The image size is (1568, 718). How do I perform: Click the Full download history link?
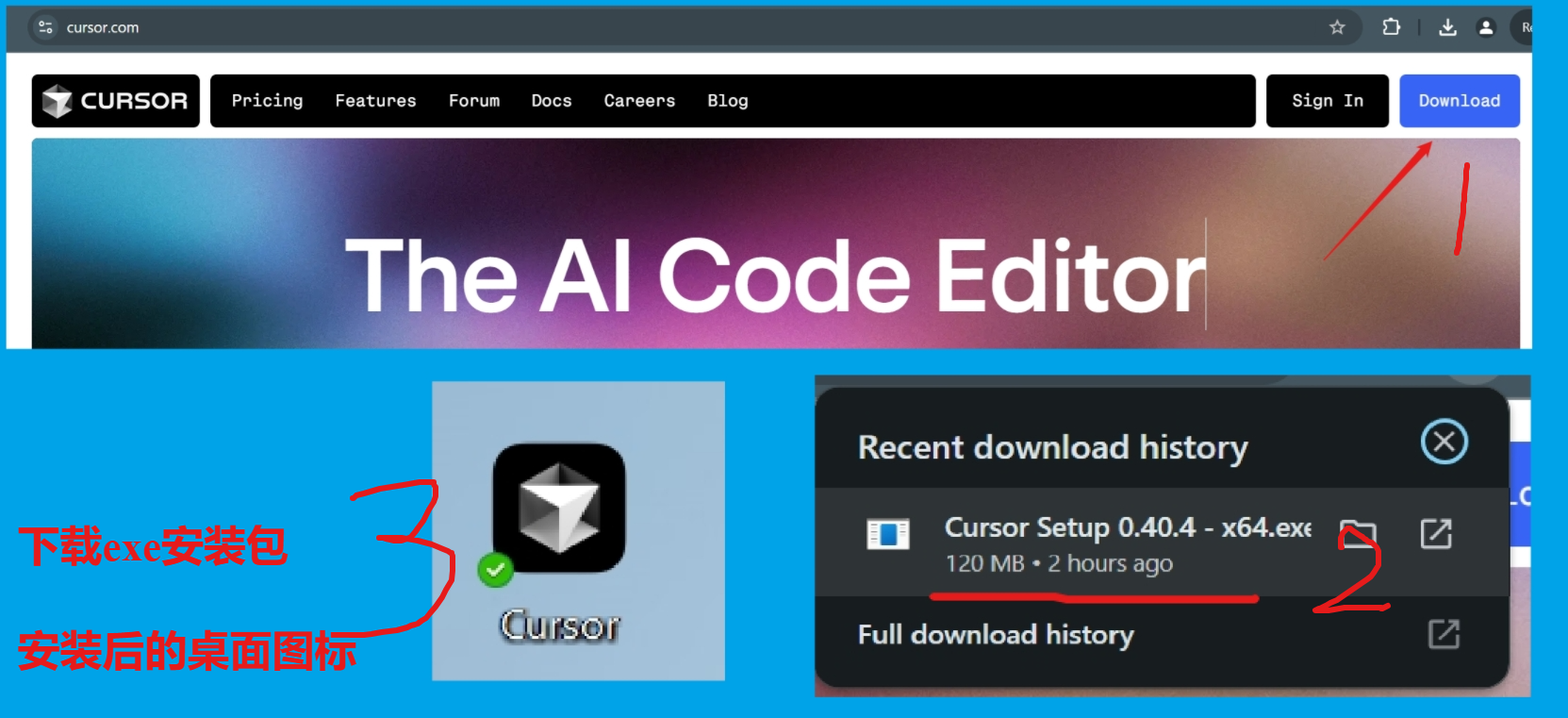(x=996, y=634)
